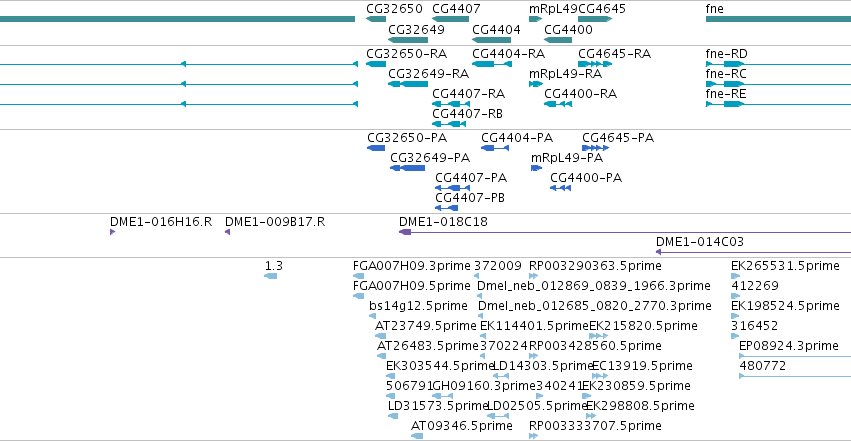
Task: Click the CG4400 gene label
Action: click(568, 29)
